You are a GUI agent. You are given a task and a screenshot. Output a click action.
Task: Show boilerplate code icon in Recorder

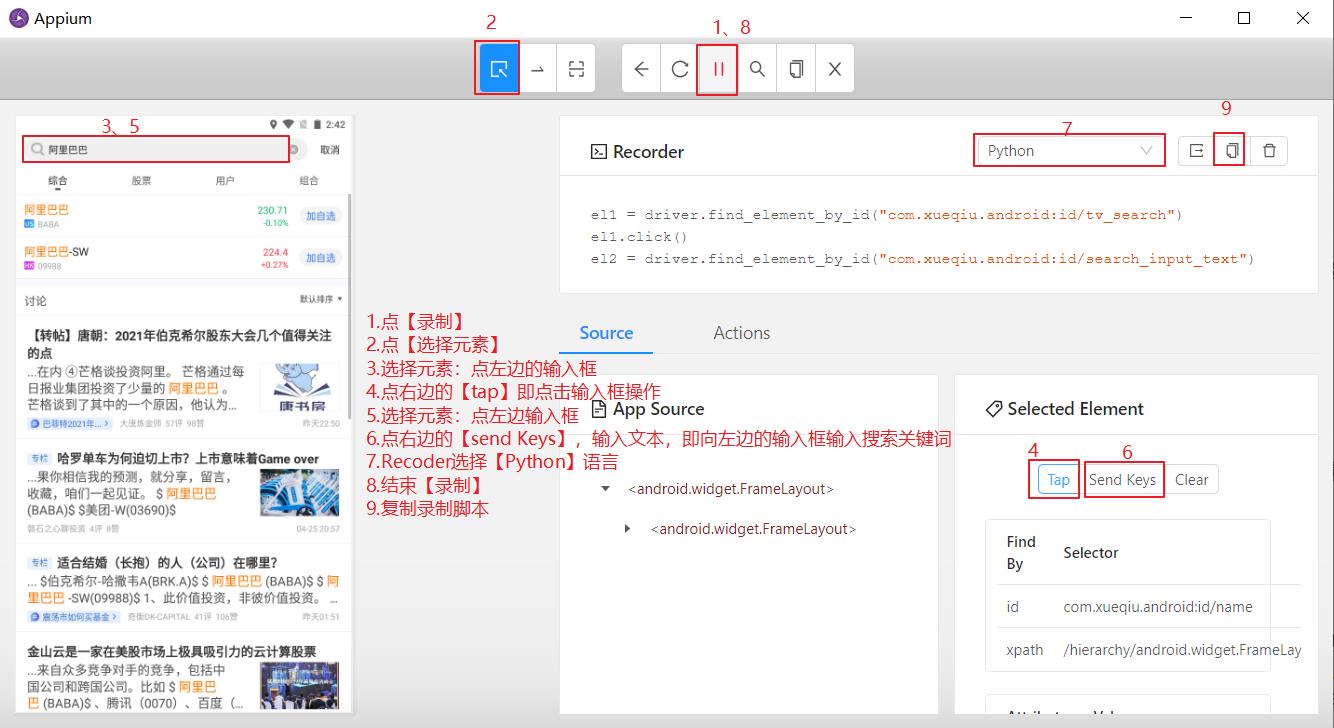click(1196, 150)
